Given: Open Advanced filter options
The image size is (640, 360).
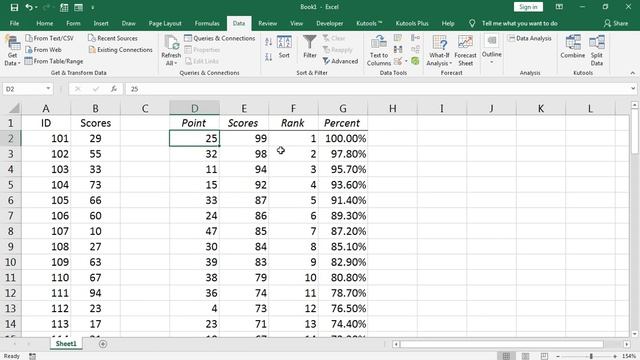Looking at the screenshot, I should coord(340,61).
